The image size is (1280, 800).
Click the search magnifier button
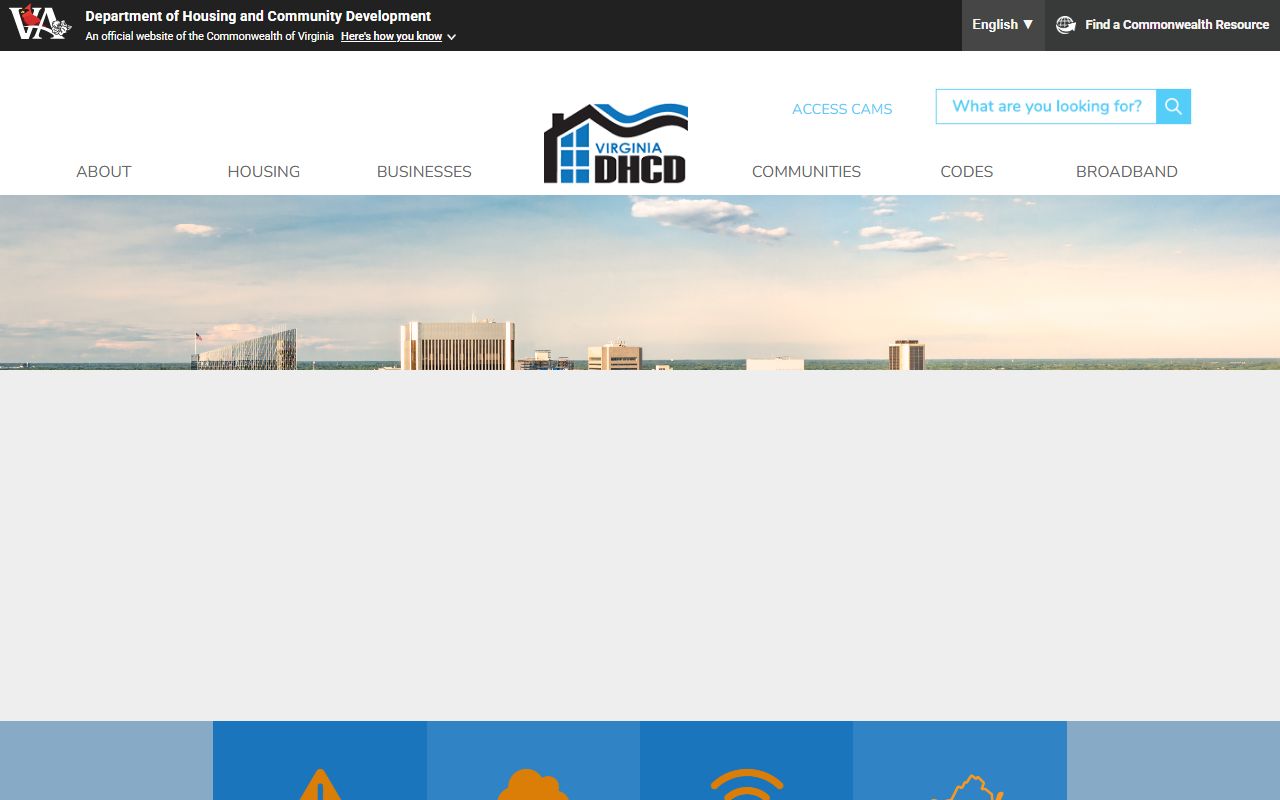1173,107
